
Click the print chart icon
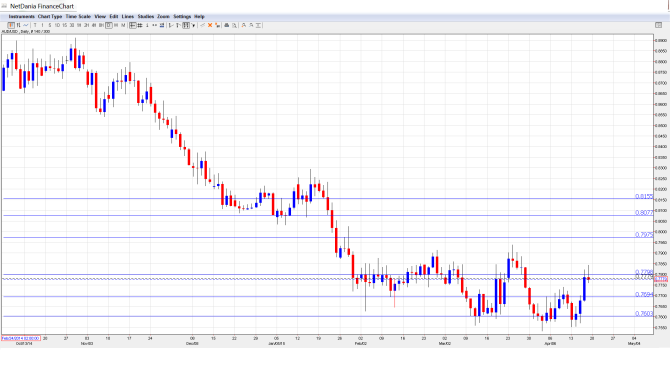tap(226, 25)
